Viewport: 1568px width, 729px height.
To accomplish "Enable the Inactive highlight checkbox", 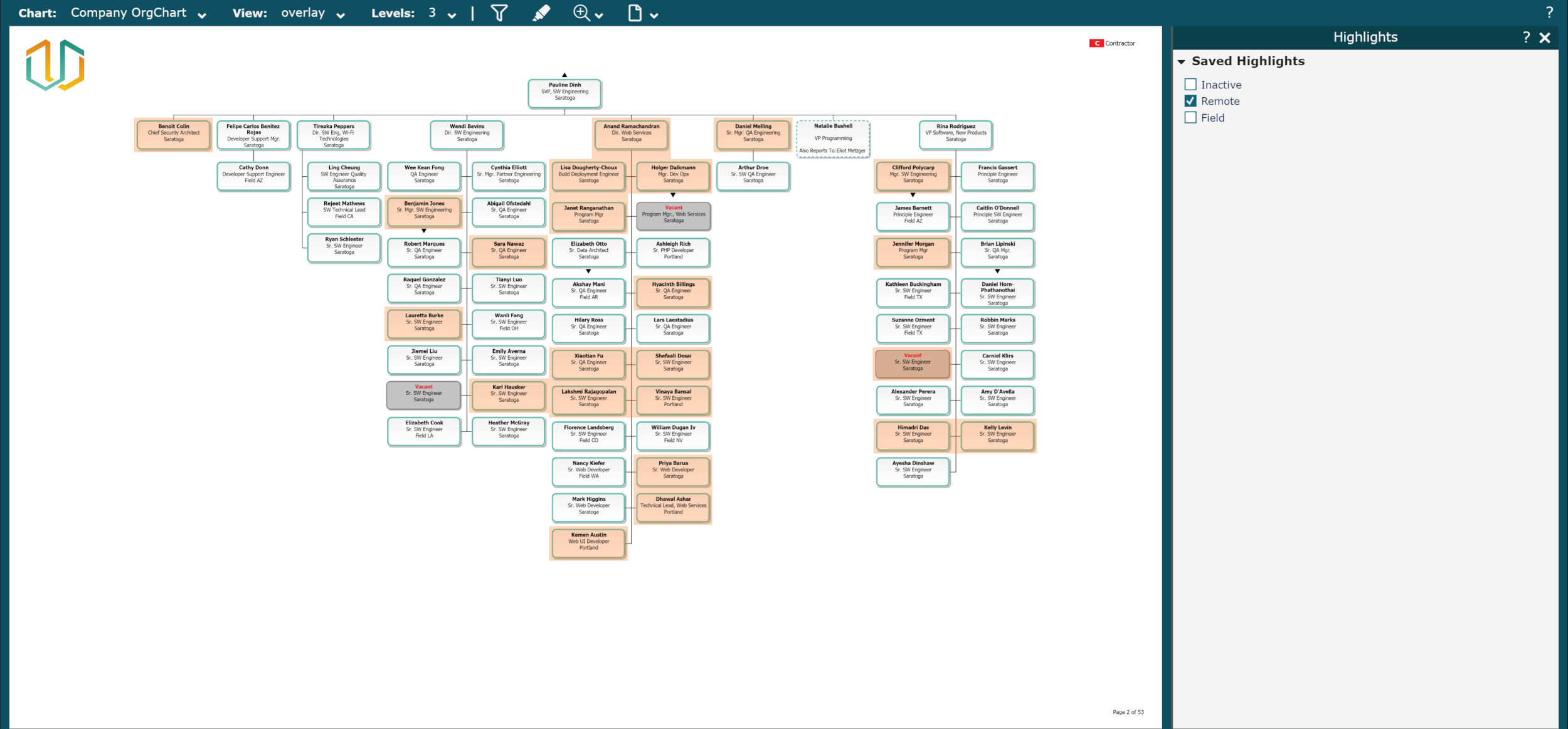I will coord(1190,85).
